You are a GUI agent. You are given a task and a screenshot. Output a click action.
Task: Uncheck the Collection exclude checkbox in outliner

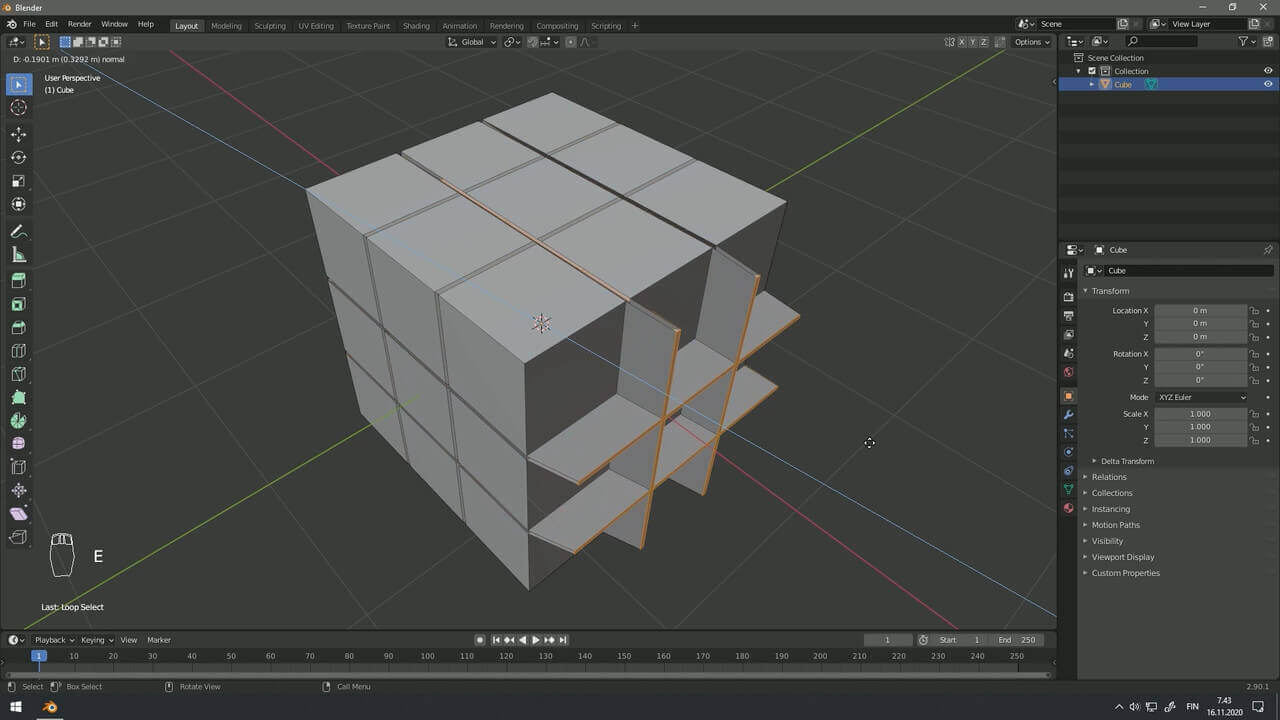1092,71
